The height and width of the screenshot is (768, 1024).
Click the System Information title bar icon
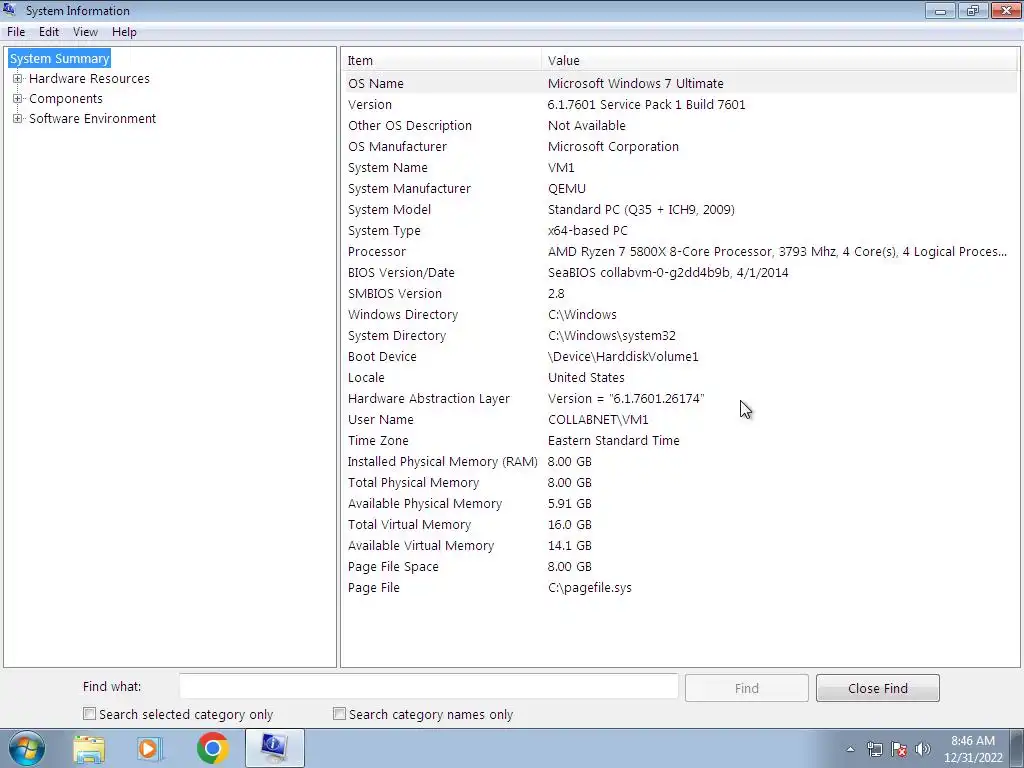click(x=9, y=9)
